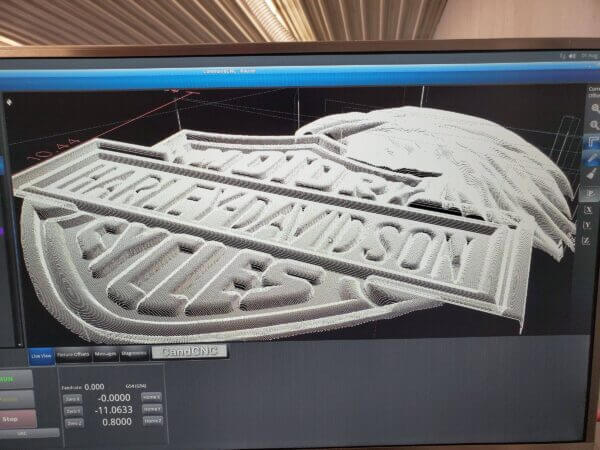Image resolution: width=600 pixels, height=450 pixels.
Task: Click the CandCNC logo button
Action: click(189, 351)
